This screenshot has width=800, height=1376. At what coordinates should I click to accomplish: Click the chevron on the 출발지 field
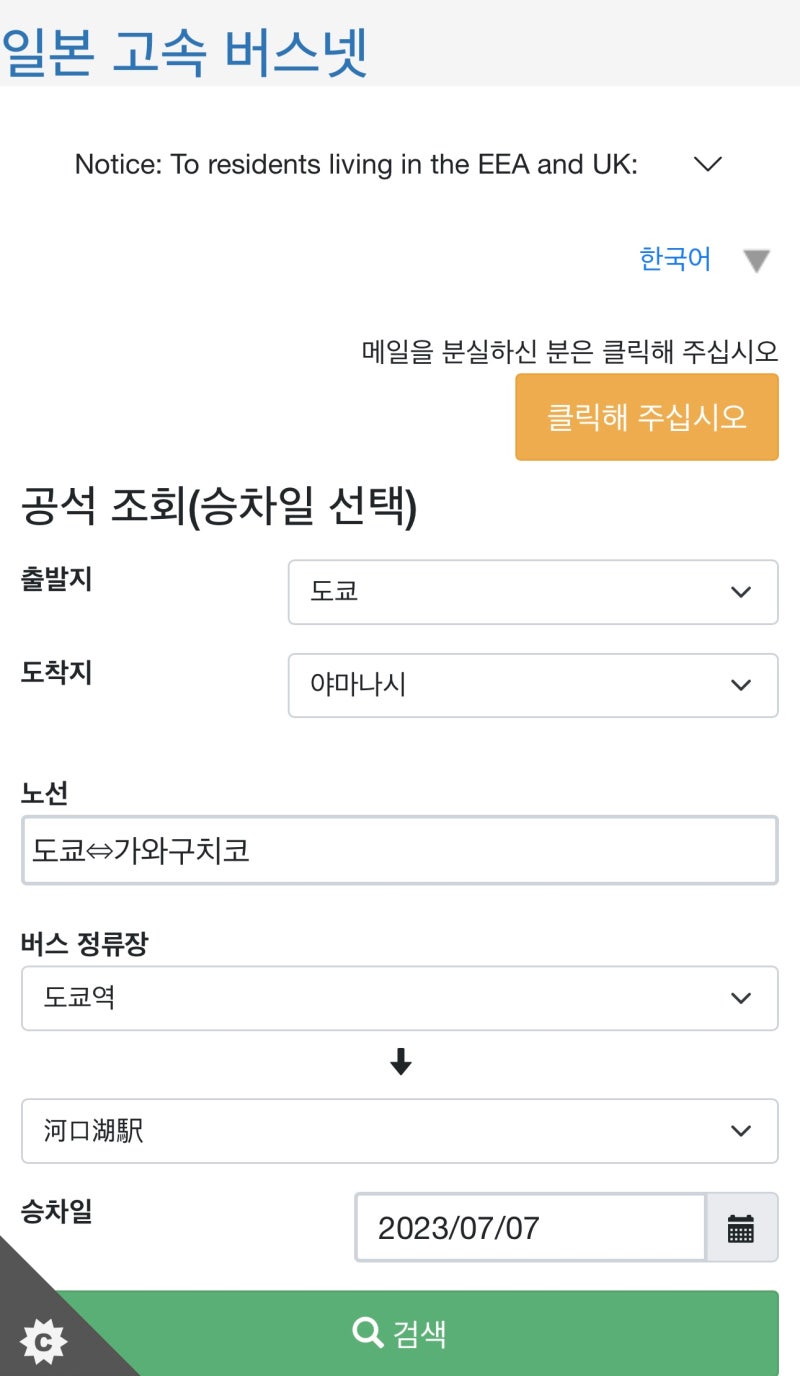(x=741, y=591)
